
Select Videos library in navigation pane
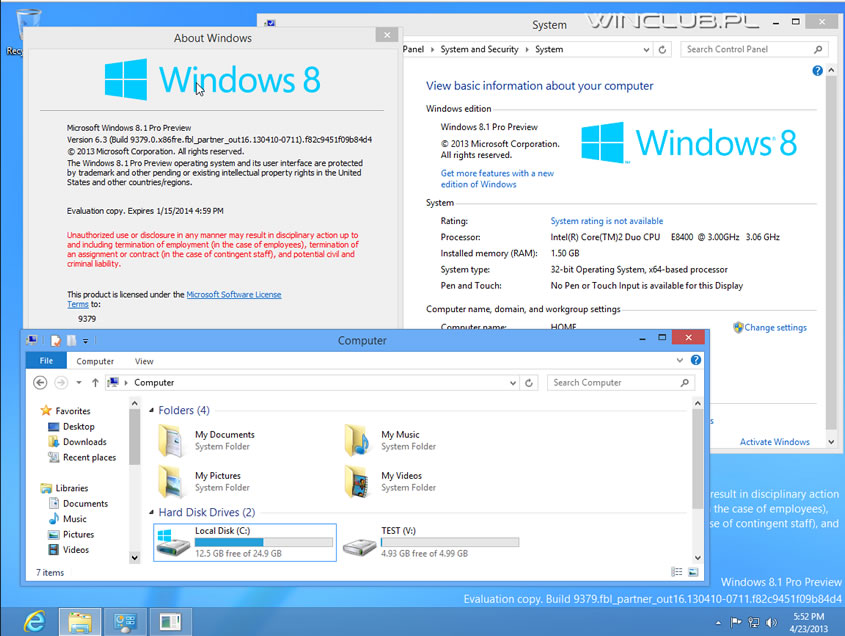pos(68,550)
